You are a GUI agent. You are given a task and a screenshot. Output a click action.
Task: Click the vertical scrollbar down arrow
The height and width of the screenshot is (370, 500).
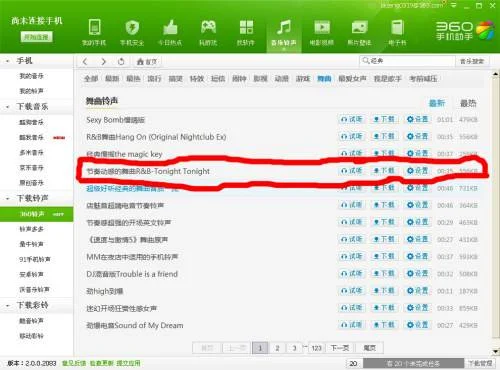pyautogui.click(x=495, y=351)
